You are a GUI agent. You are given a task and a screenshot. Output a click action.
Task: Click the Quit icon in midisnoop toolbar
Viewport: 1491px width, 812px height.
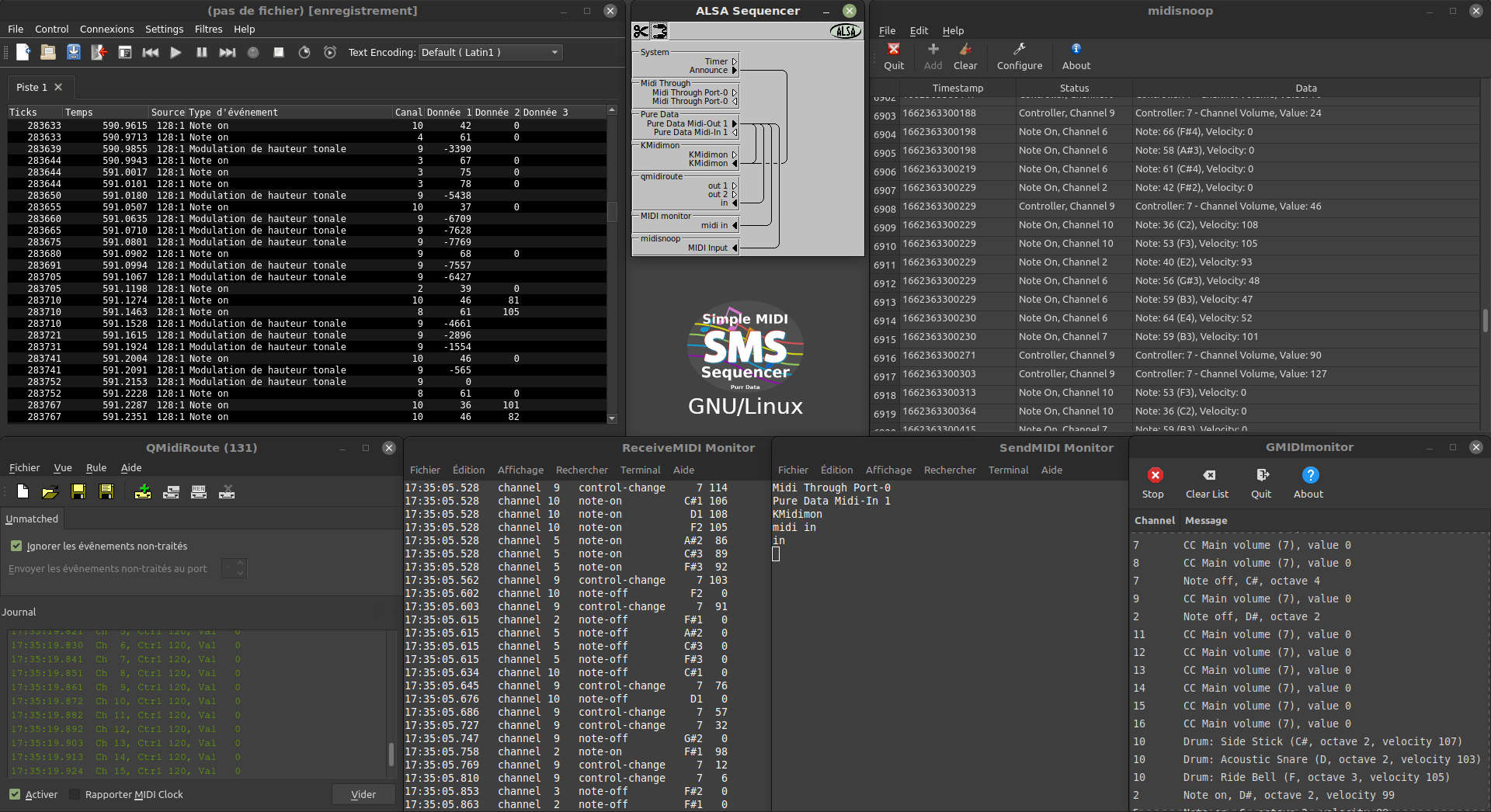[894, 49]
